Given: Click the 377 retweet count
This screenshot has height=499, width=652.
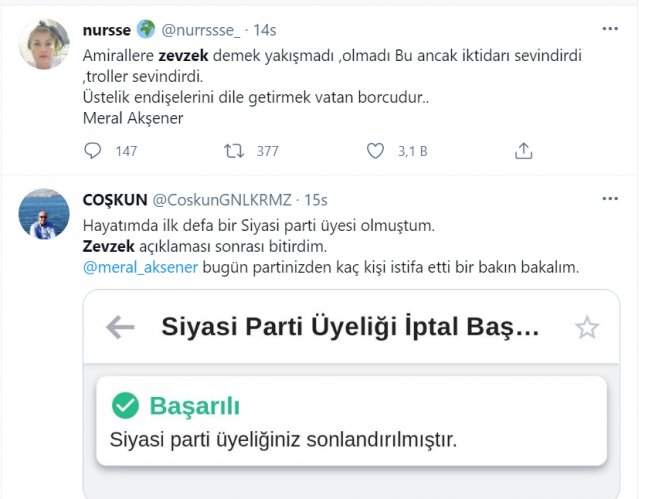Looking at the screenshot, I should pyautogui.click(x=267, y=151).
